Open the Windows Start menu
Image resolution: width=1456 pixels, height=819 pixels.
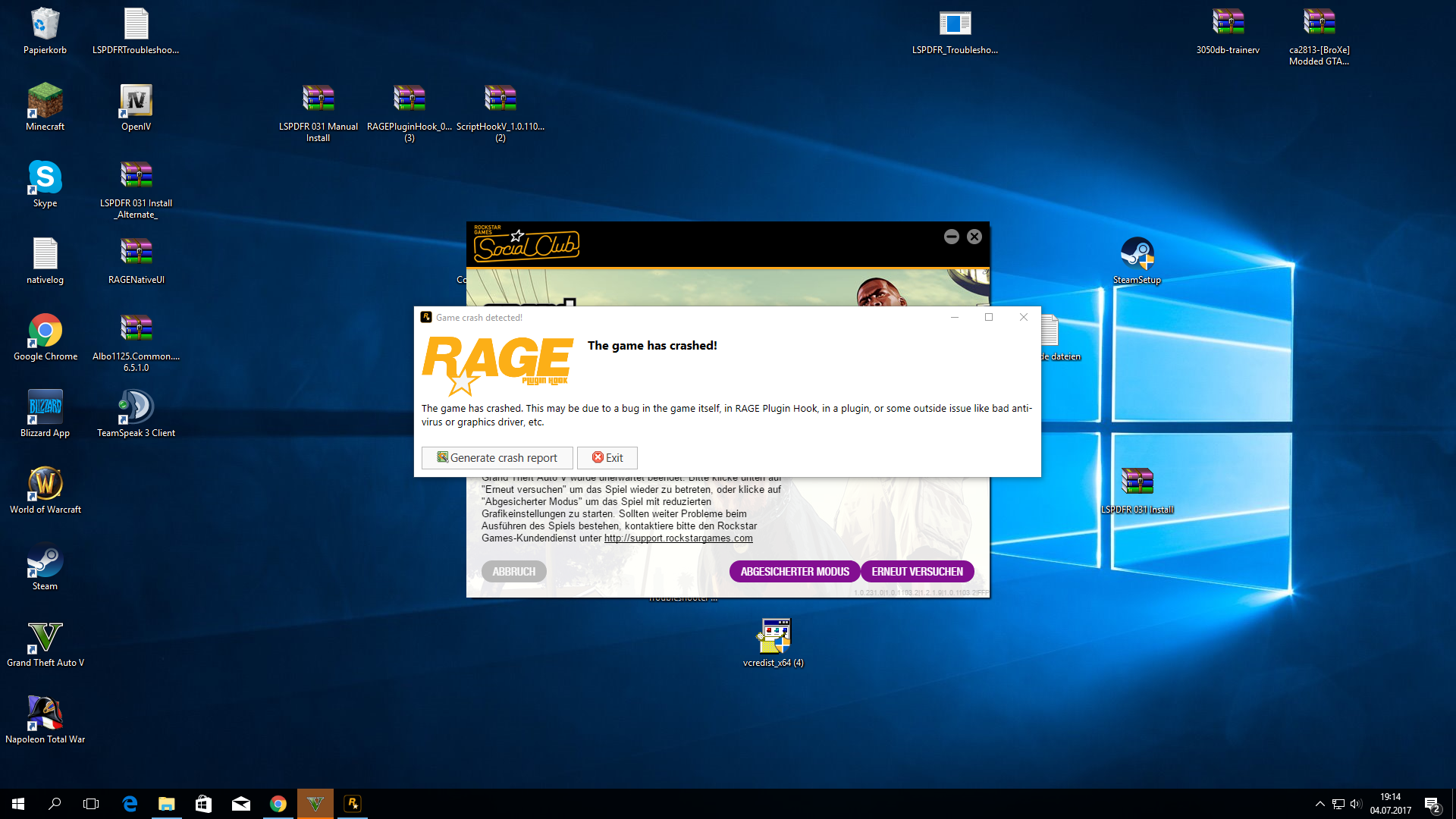[18, 804]
